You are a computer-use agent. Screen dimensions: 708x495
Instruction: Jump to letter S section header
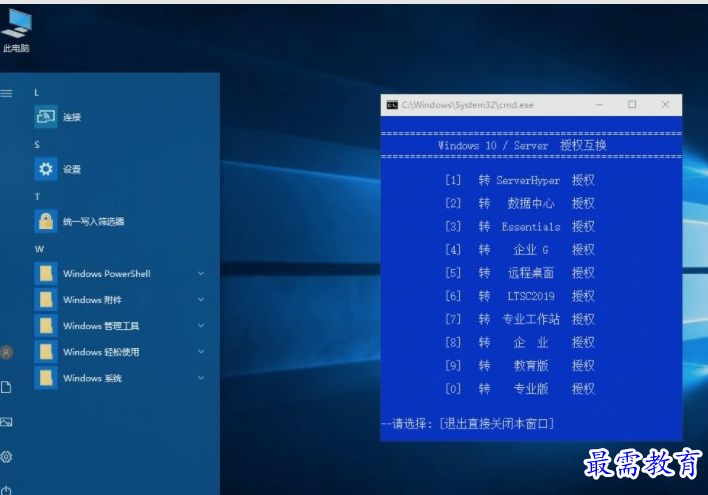point(37,145)
